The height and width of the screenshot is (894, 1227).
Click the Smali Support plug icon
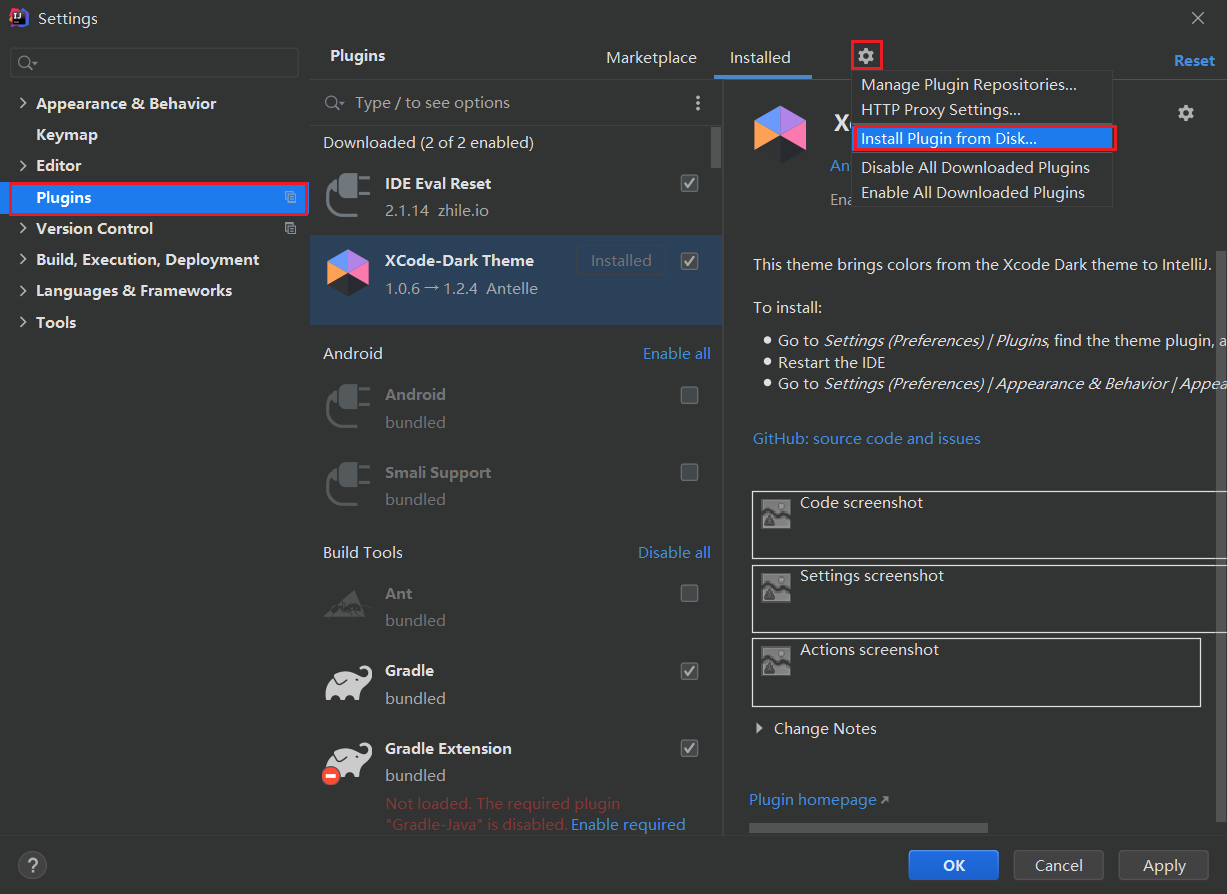coord(346,485)
